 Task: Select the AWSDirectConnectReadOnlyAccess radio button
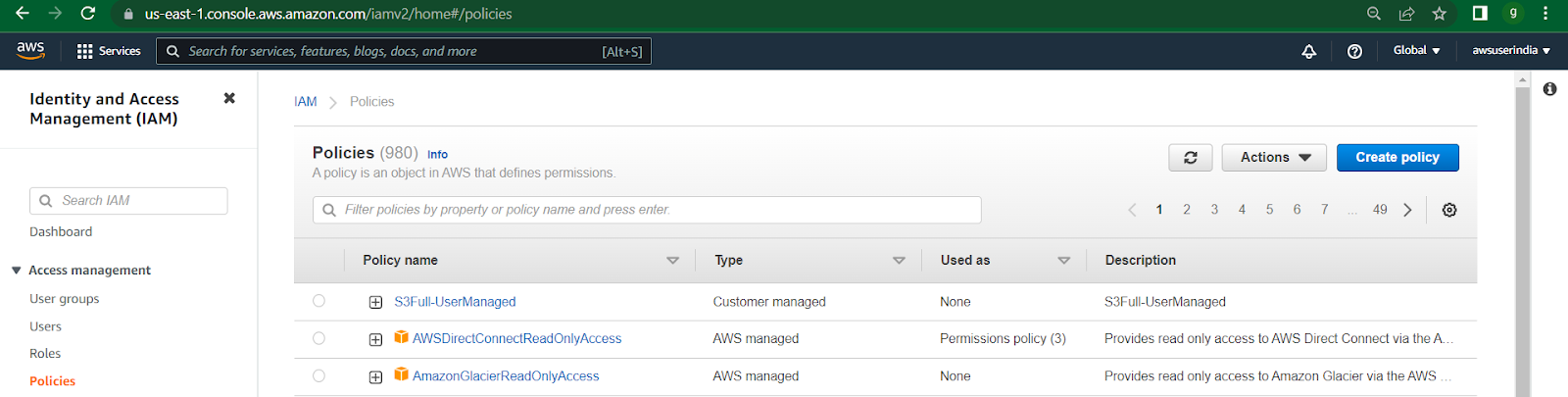tap(318, 338)
